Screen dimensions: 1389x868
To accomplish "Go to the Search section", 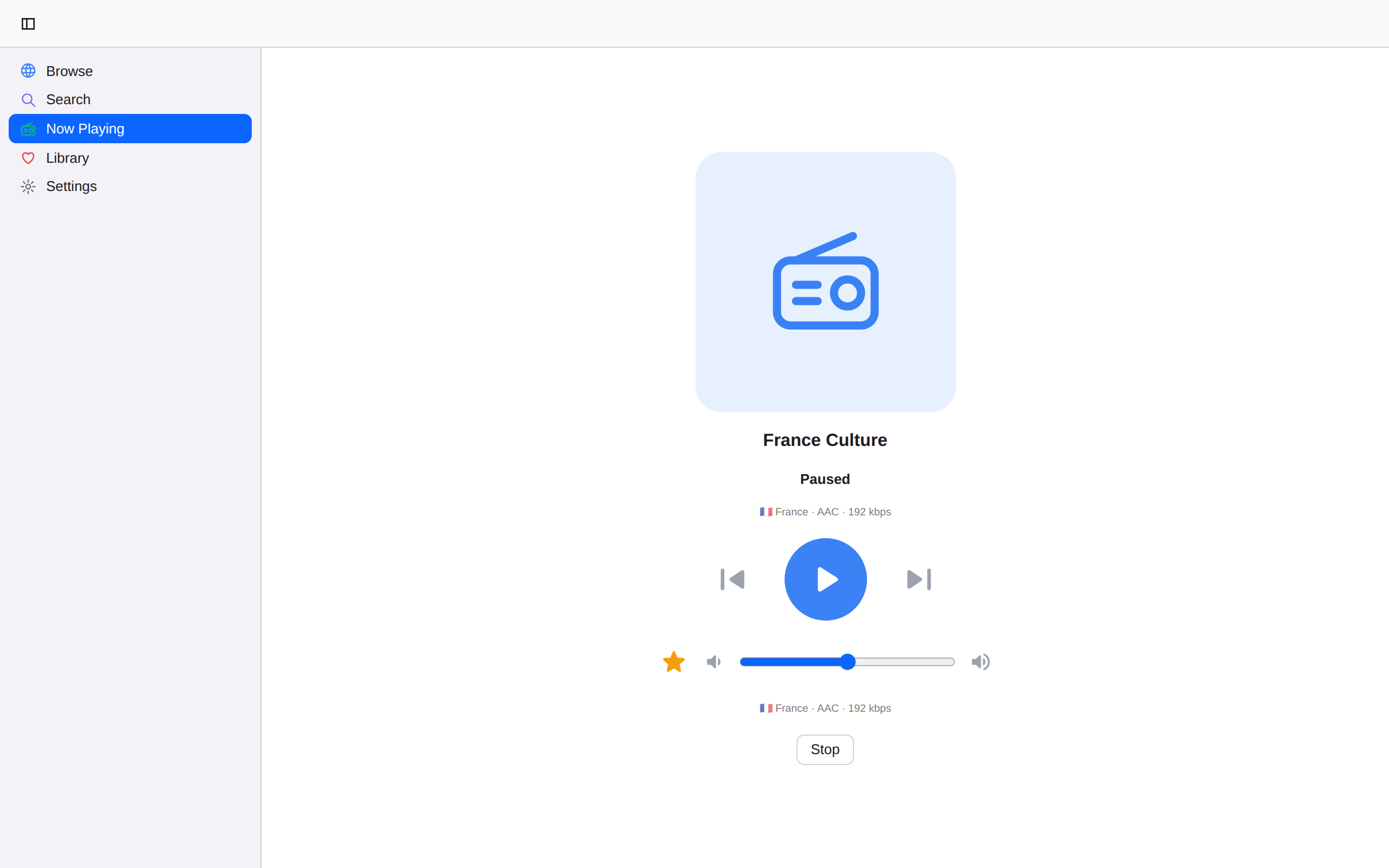I will (x=130, y=100).
